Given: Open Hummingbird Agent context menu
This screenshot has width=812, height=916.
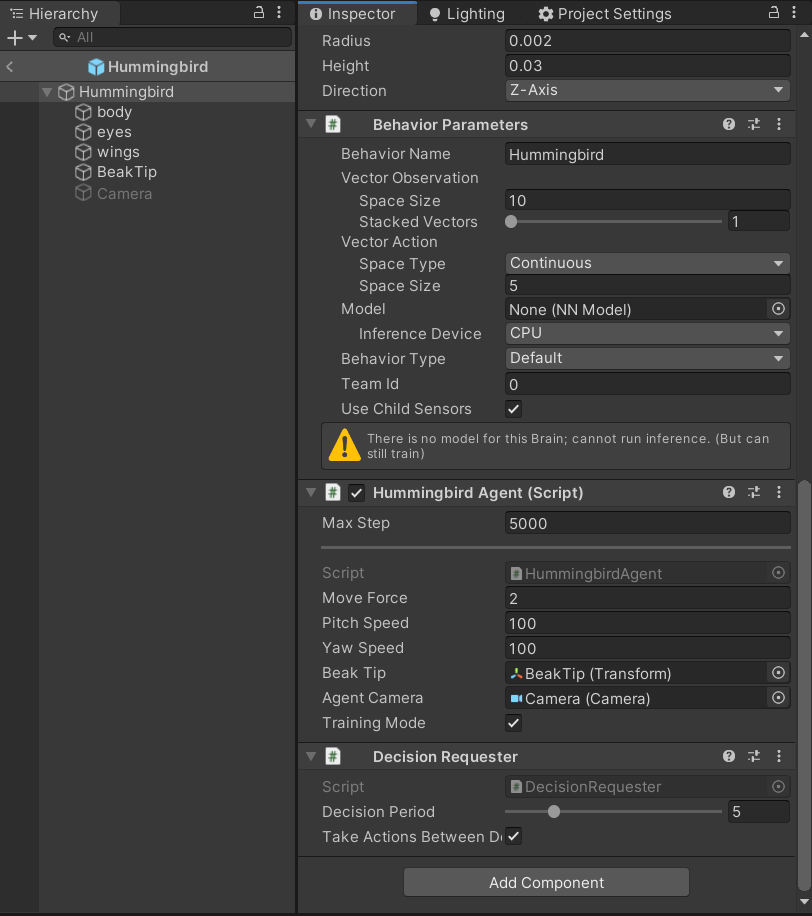Looking at the screenshot, I should (x=779, y=492).
